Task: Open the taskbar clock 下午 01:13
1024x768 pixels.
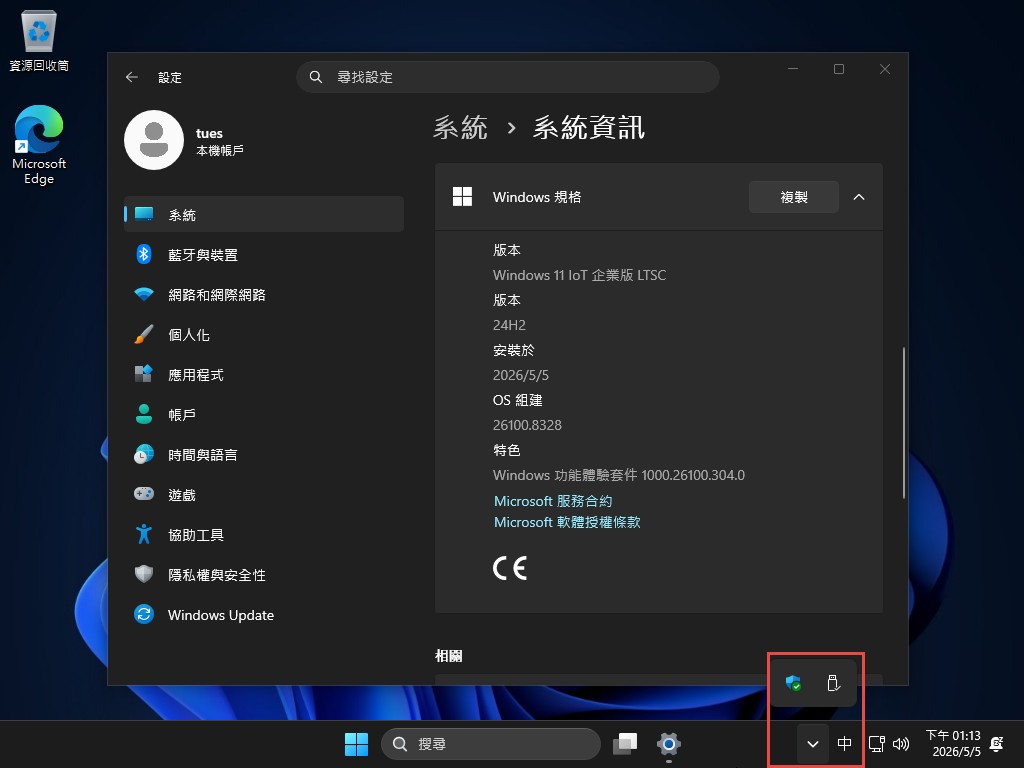Action: 953,744
